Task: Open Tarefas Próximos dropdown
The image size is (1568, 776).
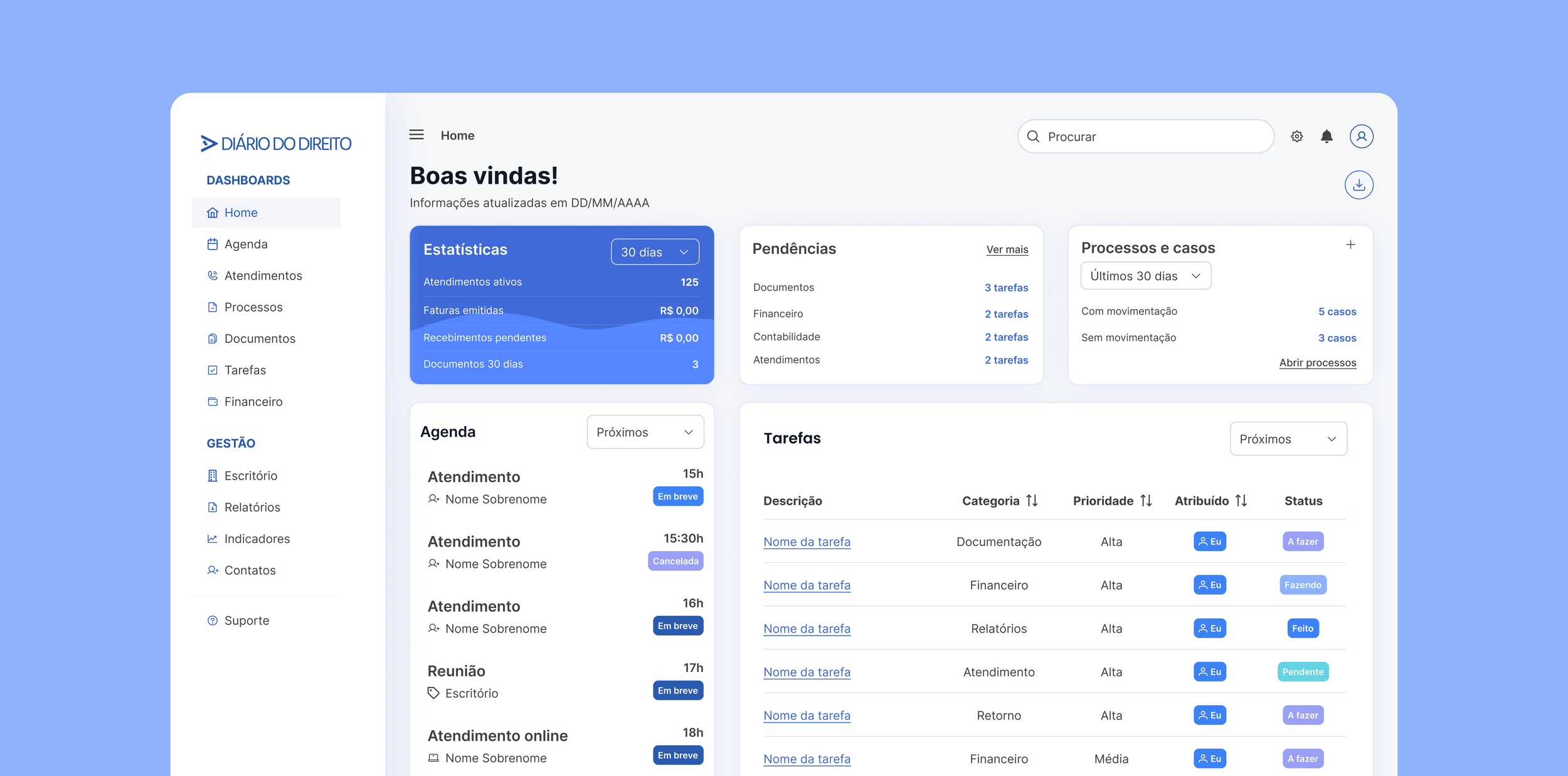Action: point(1288,439)
